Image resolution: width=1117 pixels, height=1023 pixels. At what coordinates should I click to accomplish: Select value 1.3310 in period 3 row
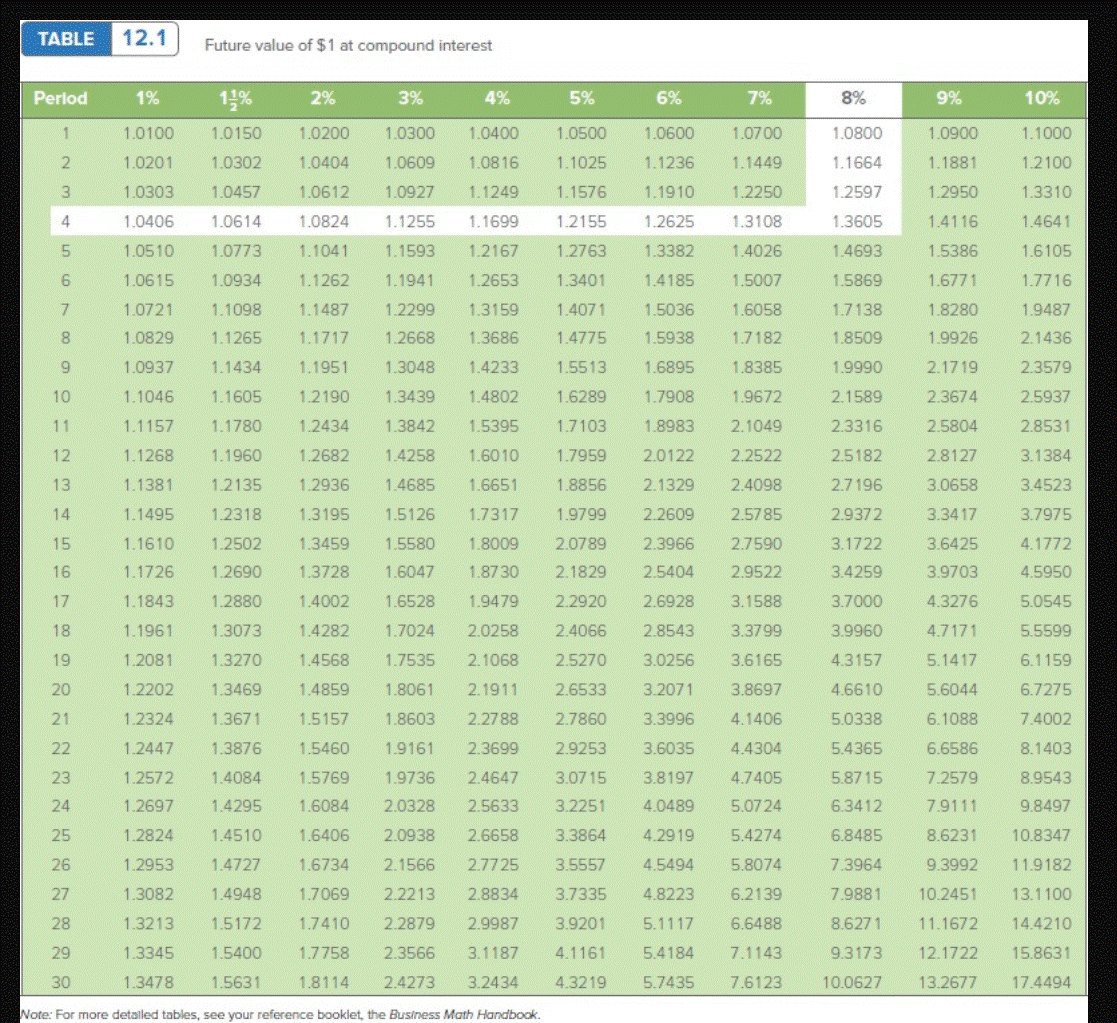[1046, 192]
